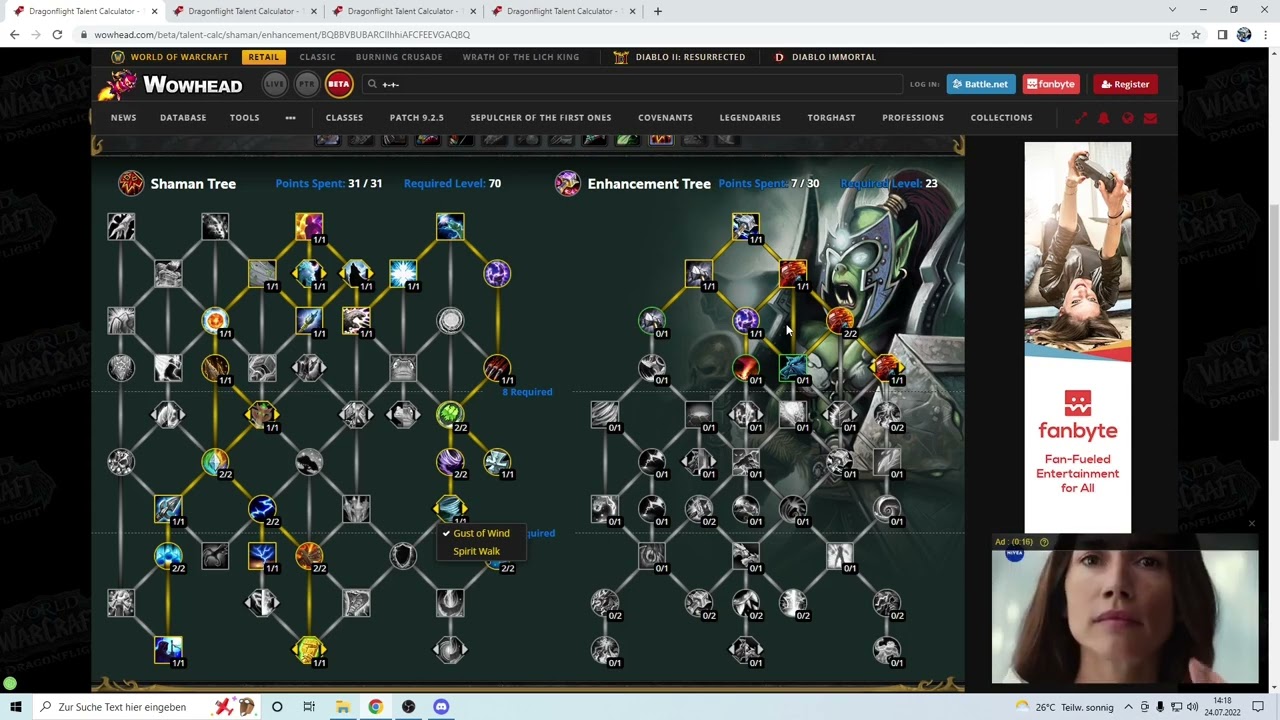The image size is (1280, 720).
Task: Open the Collections nav menu
Action: point(1001,118)
